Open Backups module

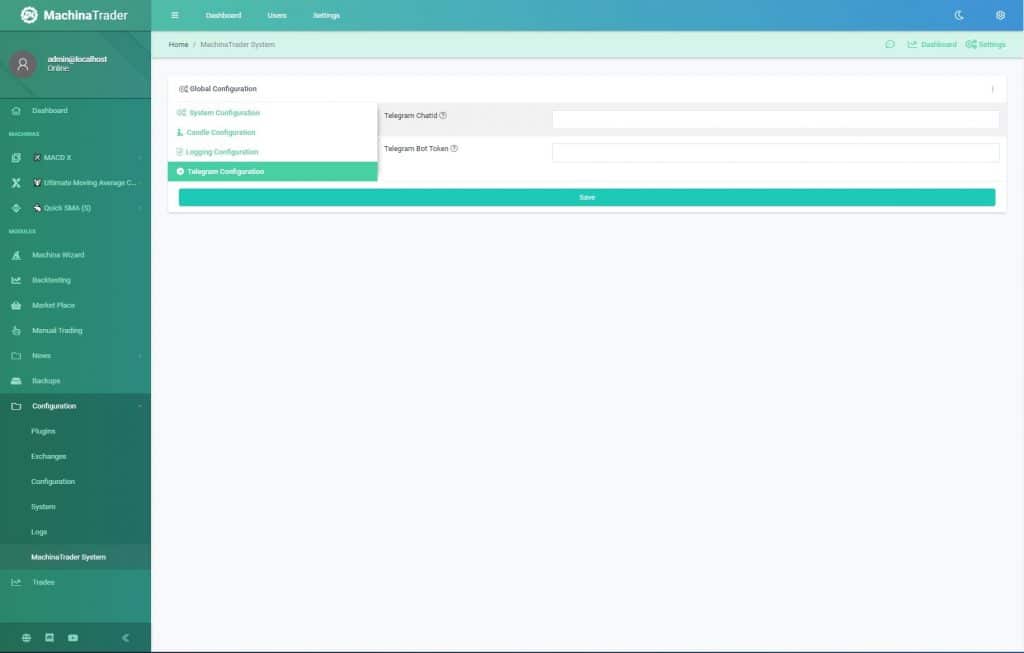(x=46, y=381)
